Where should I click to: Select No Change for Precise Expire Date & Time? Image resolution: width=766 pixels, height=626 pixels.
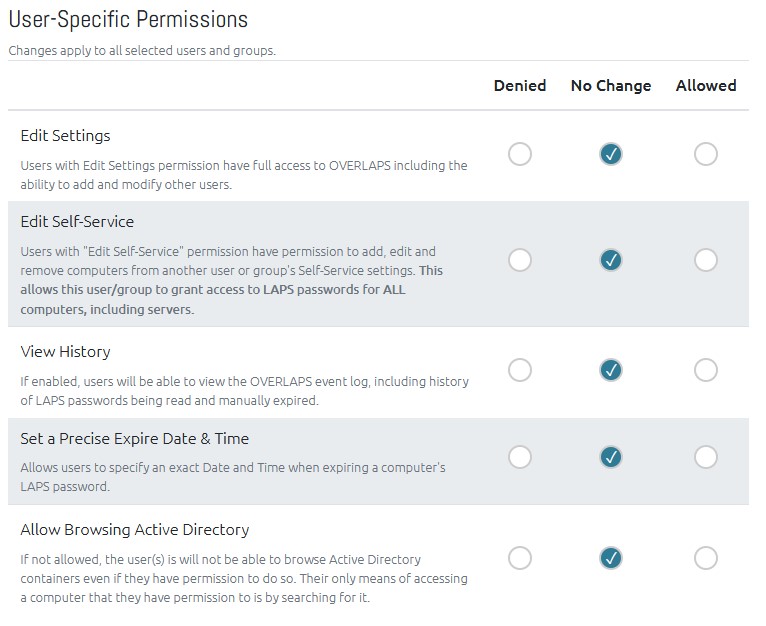[611, 457]
